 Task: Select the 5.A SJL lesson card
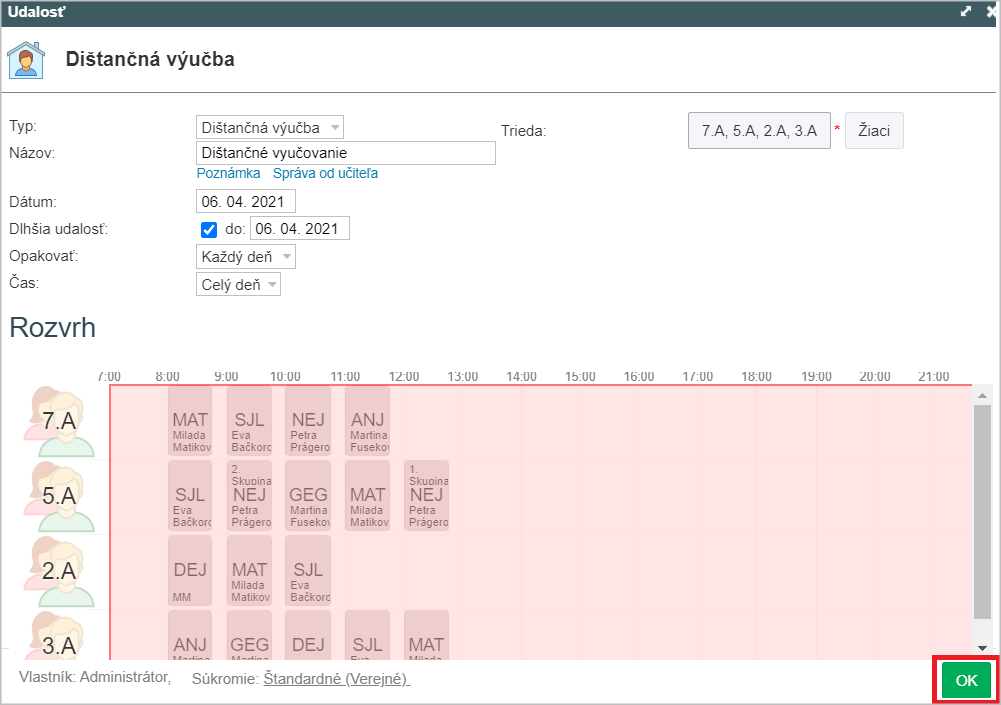190,496
